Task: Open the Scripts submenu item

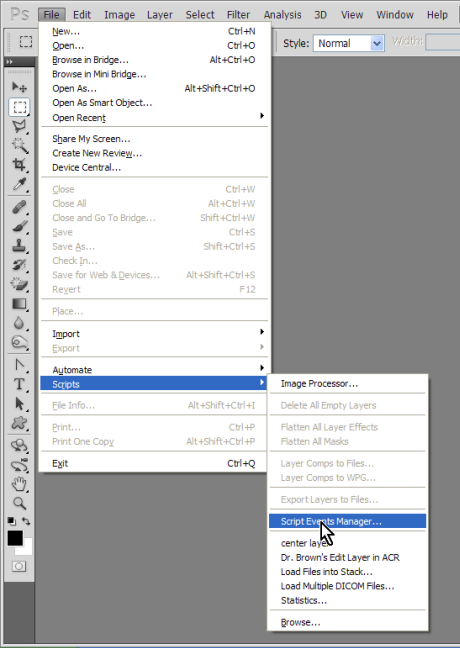Action: click(x=154, y=384)
